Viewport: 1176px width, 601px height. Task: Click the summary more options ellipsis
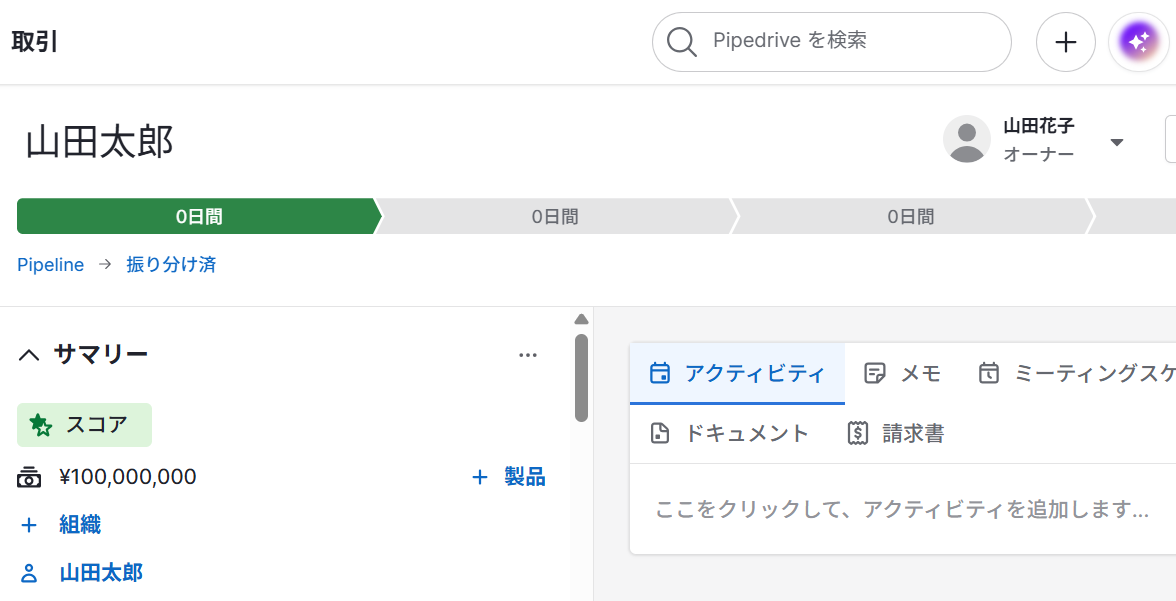point(528,354)
